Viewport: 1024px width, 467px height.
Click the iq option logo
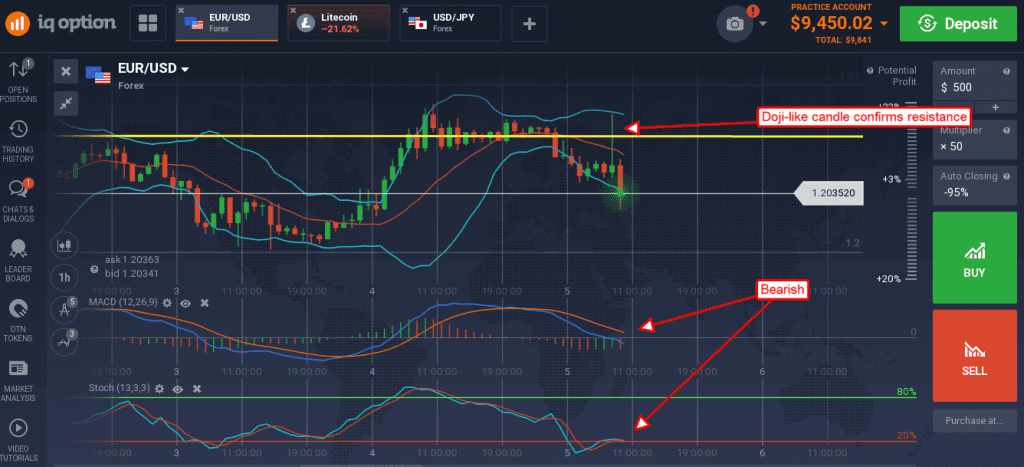pos(61,24)
